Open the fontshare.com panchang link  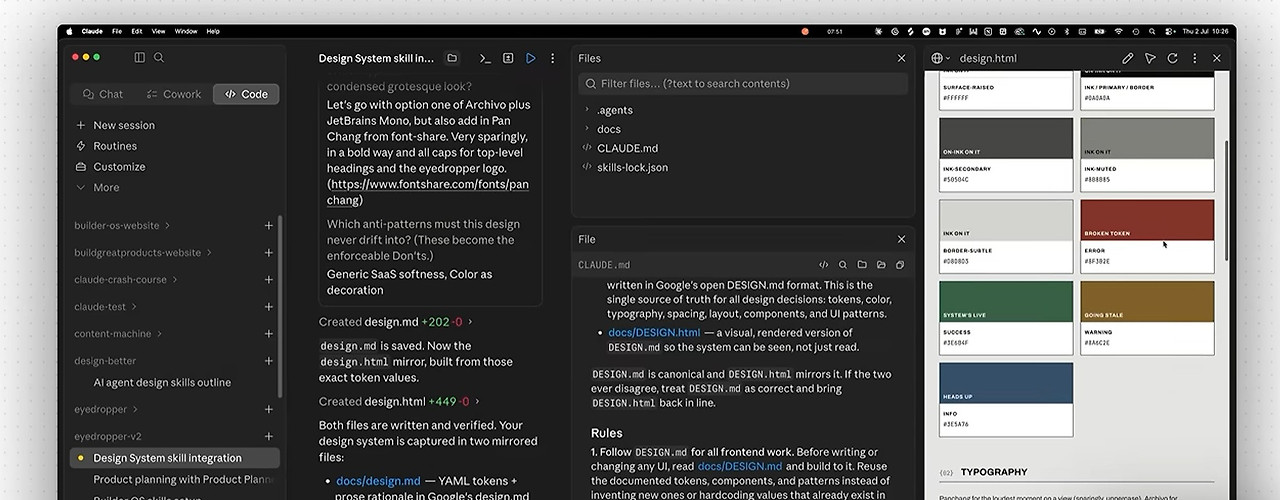click(x=429, y=192)
